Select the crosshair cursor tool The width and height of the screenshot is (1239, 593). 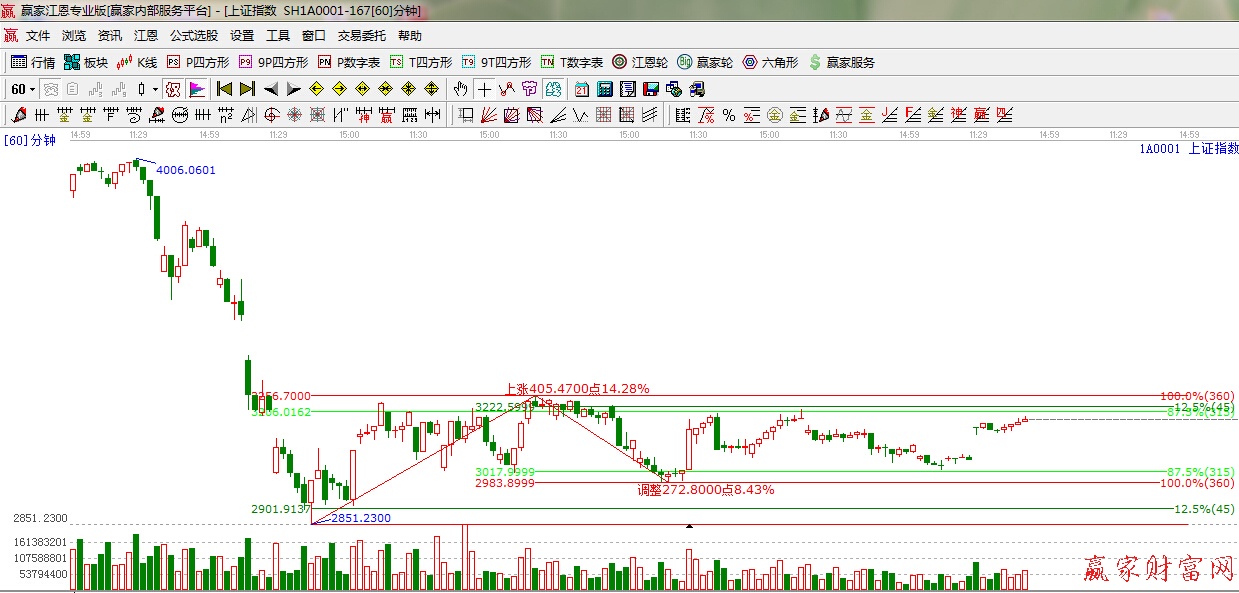484,89
